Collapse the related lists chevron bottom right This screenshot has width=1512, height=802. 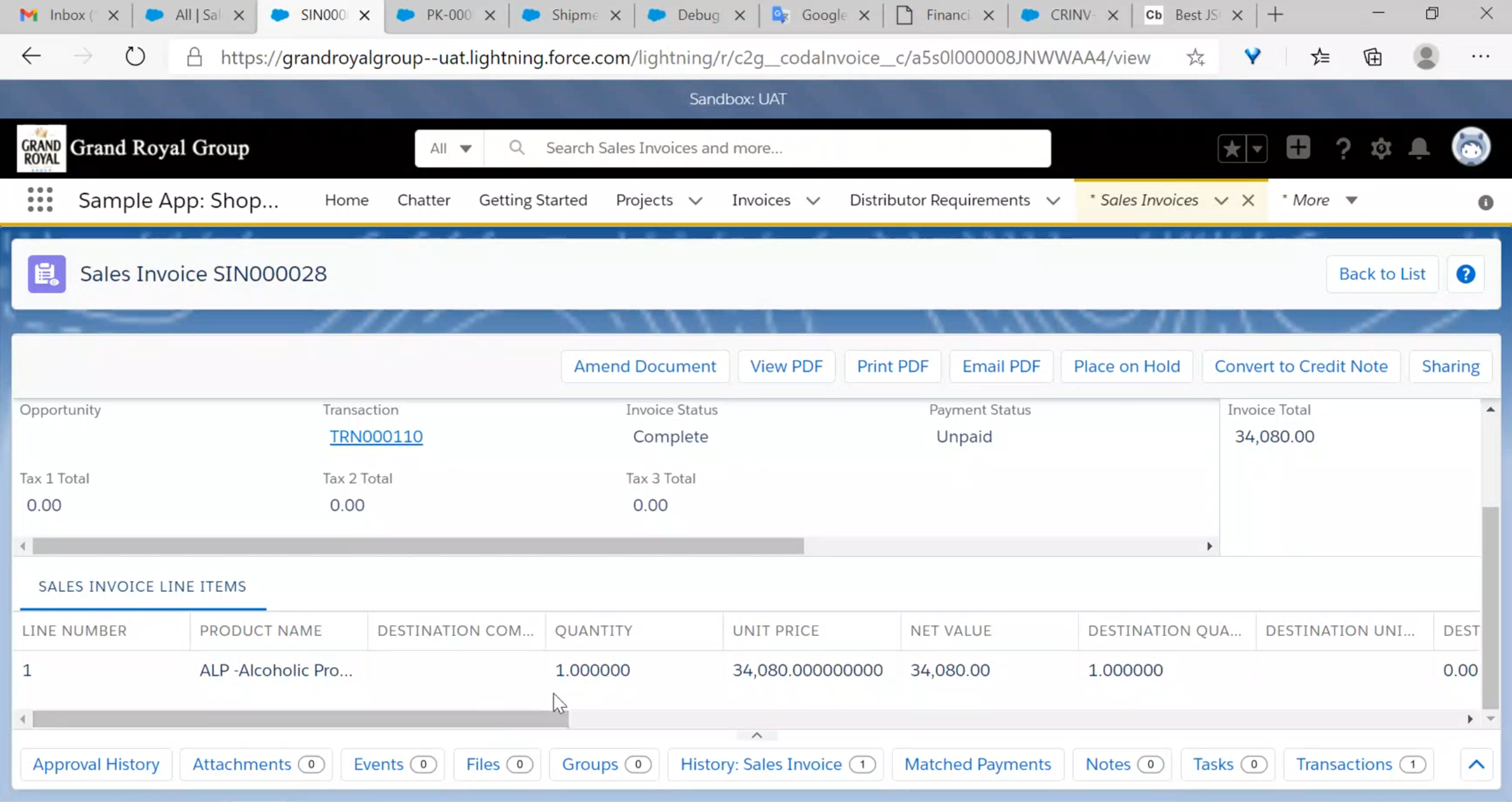1476,764
